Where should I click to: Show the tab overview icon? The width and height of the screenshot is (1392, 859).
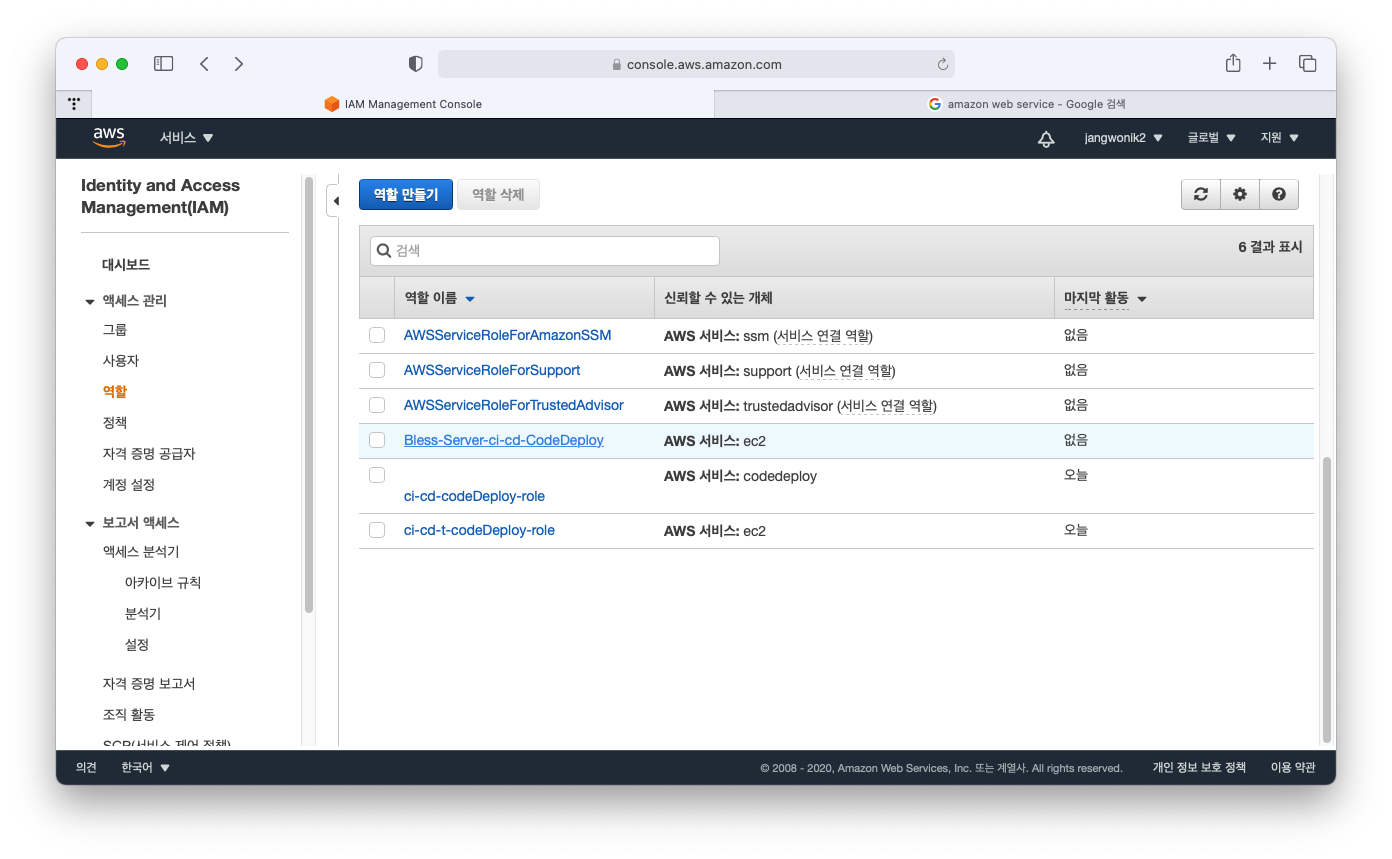point(1307,64)
